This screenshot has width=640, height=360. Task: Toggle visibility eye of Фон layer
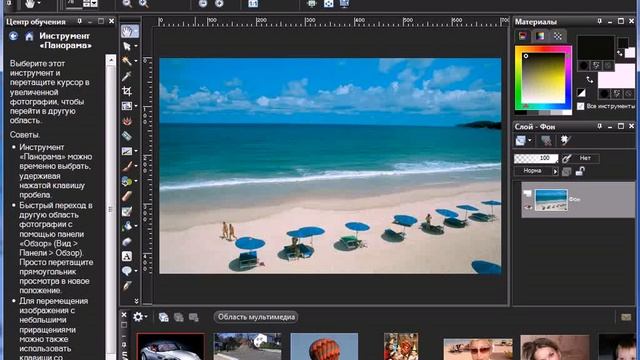pyautogui.click(x=528, y=207)
